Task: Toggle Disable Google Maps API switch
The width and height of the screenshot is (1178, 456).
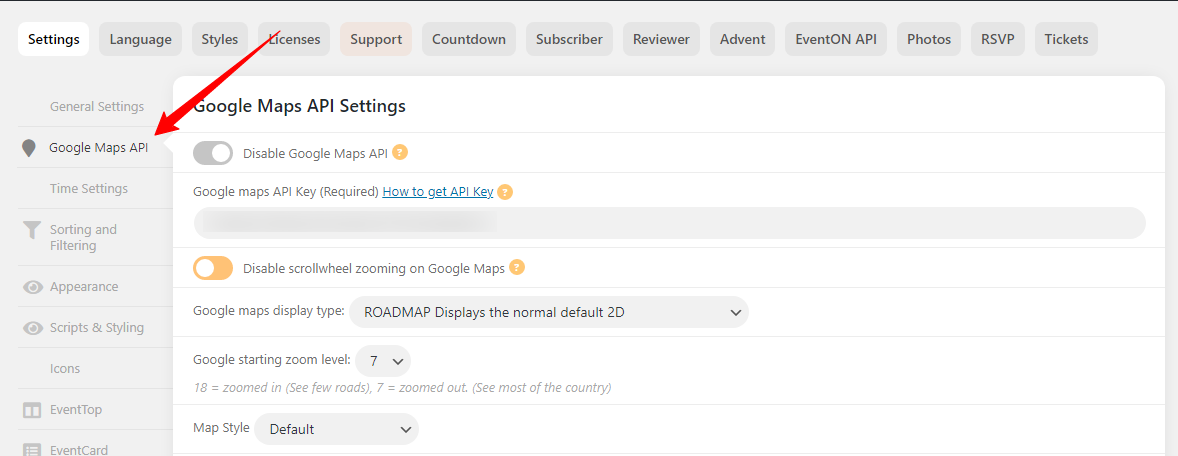Action: tap(213, 153)
